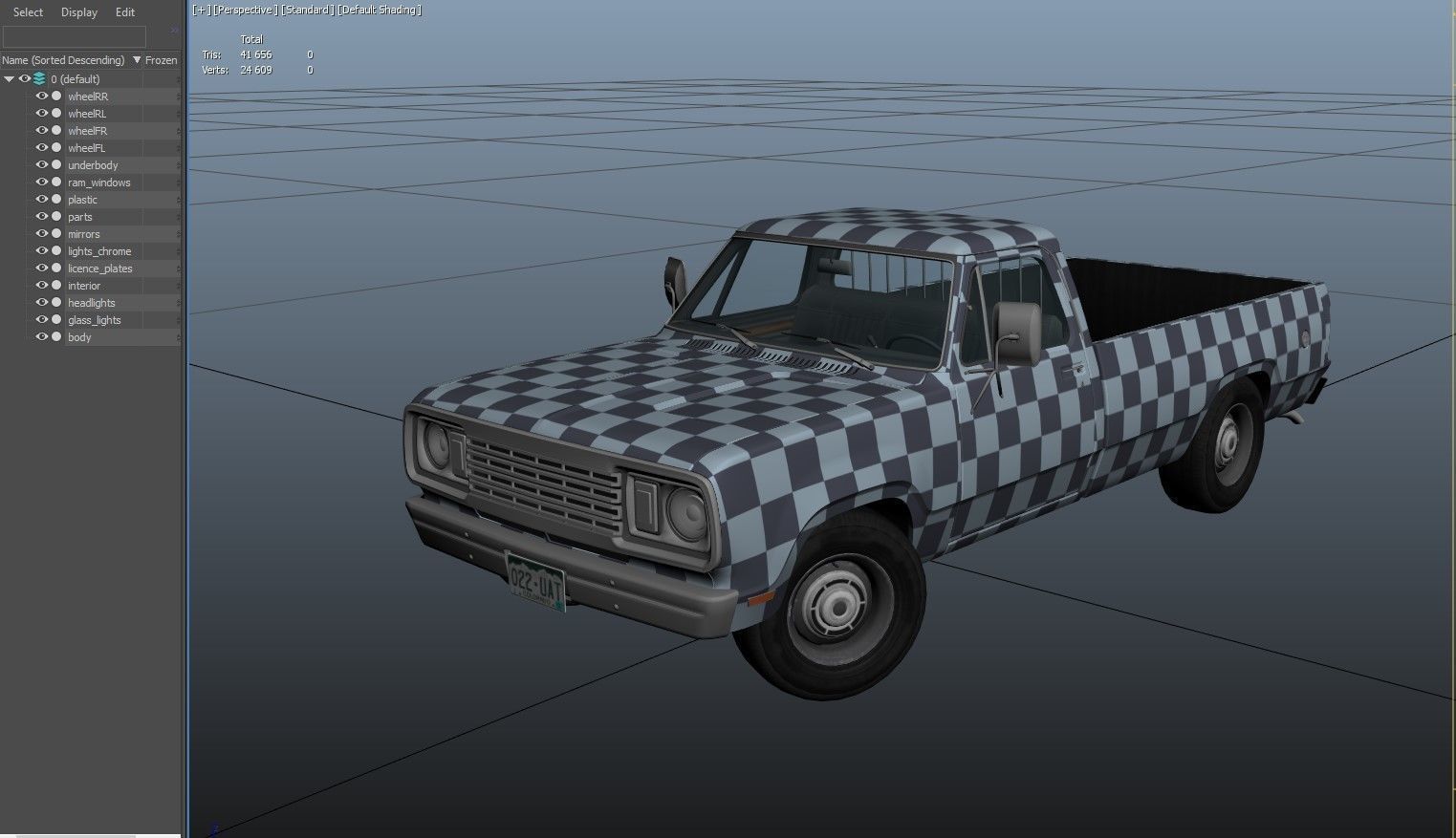1456x838 pixels.
Task: Hide the wheelFR object
Action: click(42, 131)
